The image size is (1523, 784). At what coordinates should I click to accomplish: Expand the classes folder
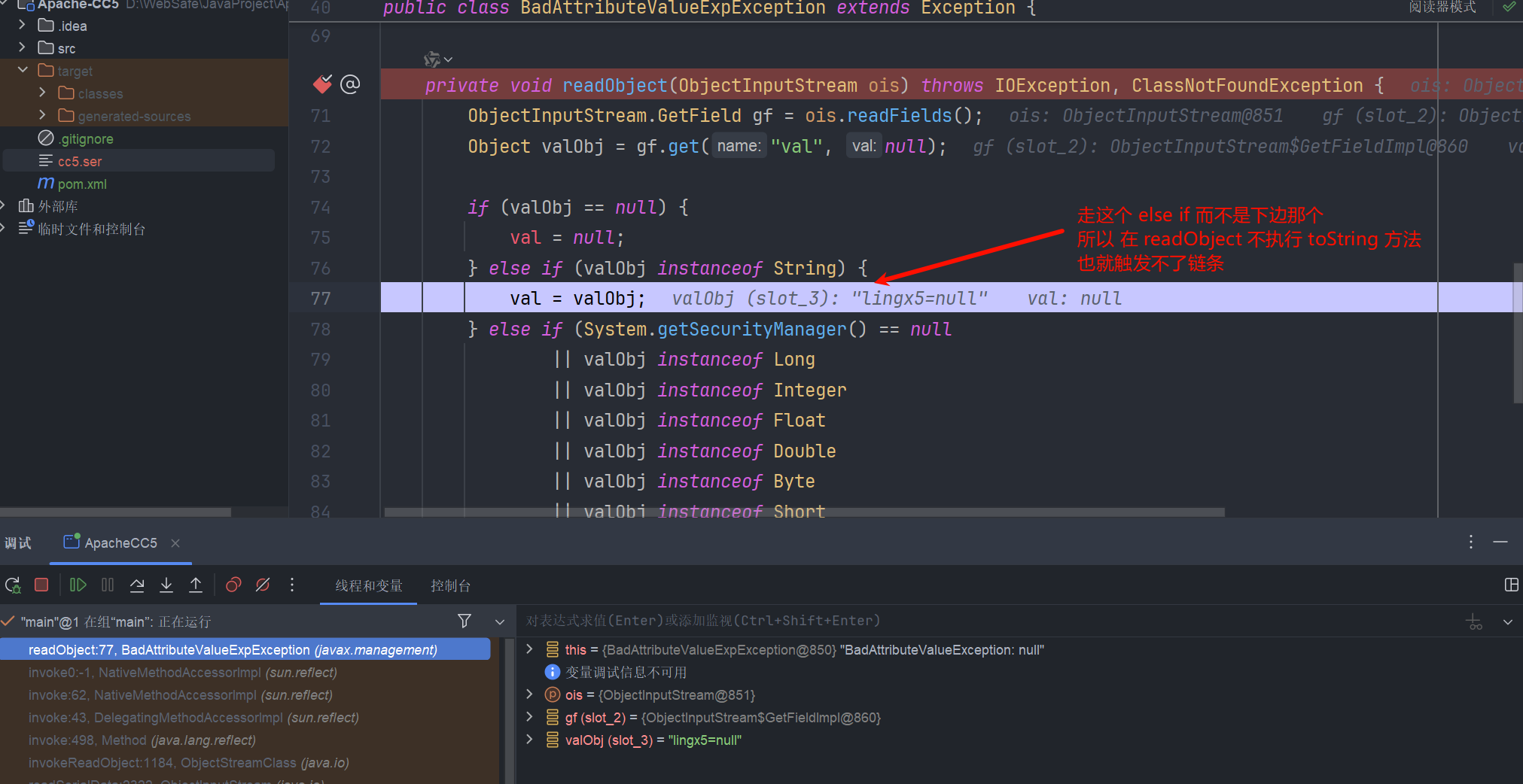pos(42,93)
